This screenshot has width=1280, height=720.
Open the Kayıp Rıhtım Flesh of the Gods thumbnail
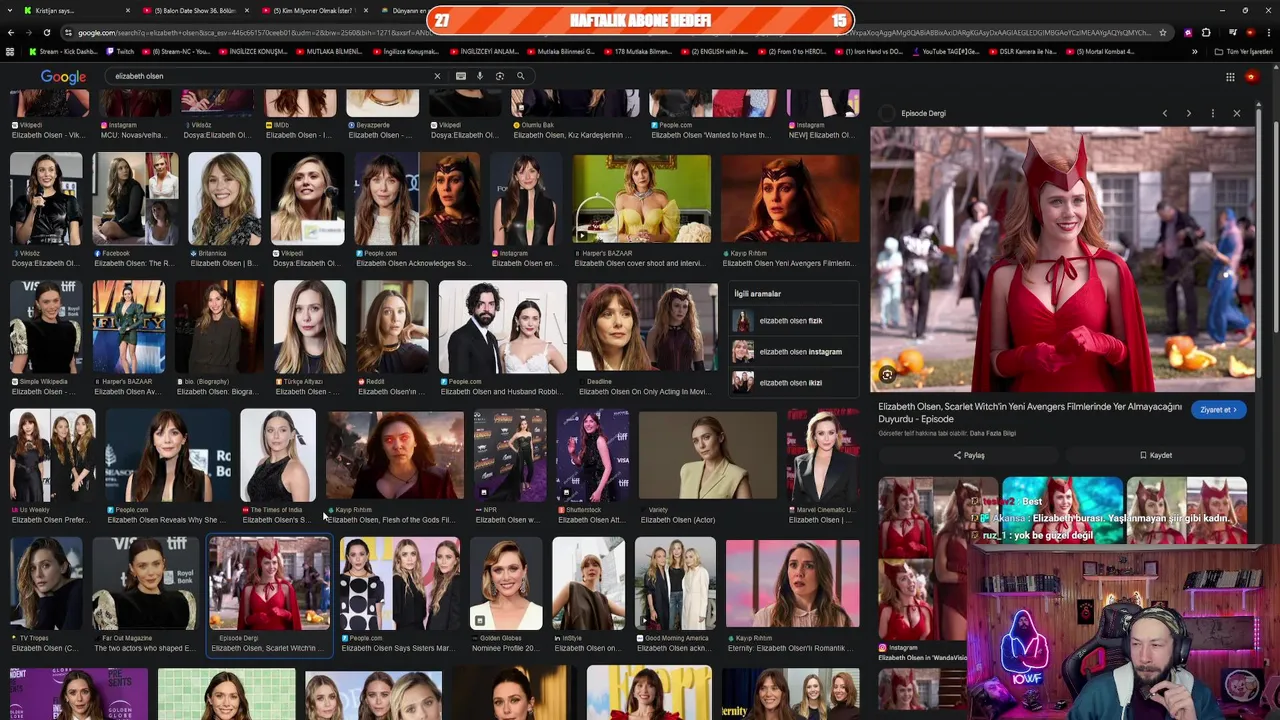tap(395, 455)
